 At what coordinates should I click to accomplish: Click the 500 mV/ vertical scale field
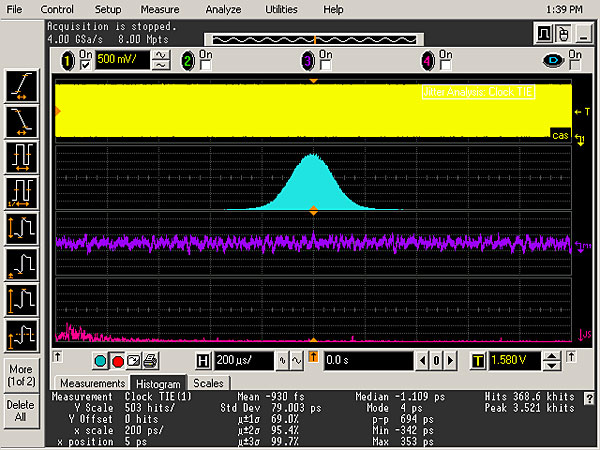coord(121,61)
